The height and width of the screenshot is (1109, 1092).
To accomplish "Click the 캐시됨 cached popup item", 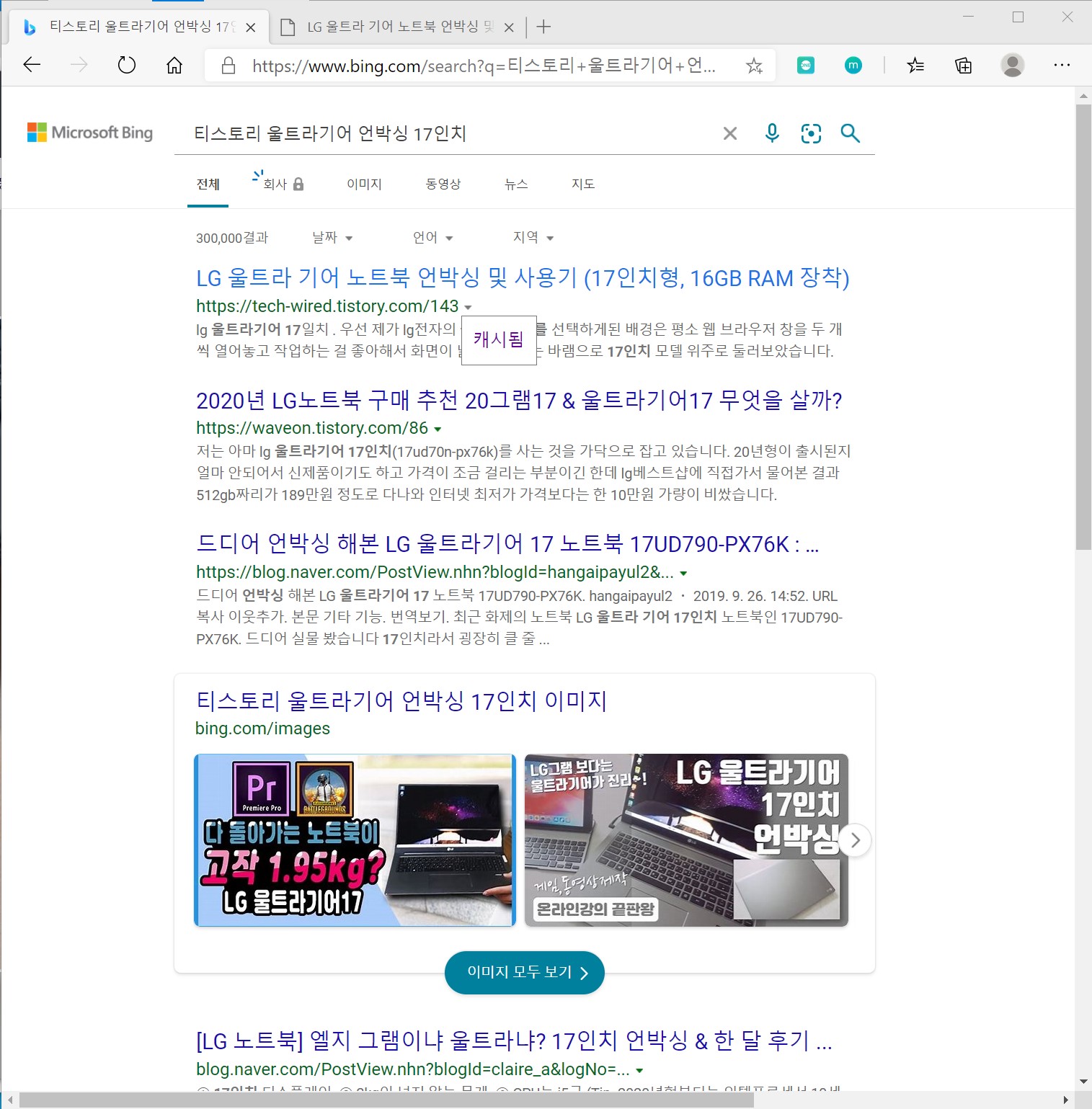I will tap(499, 340).
